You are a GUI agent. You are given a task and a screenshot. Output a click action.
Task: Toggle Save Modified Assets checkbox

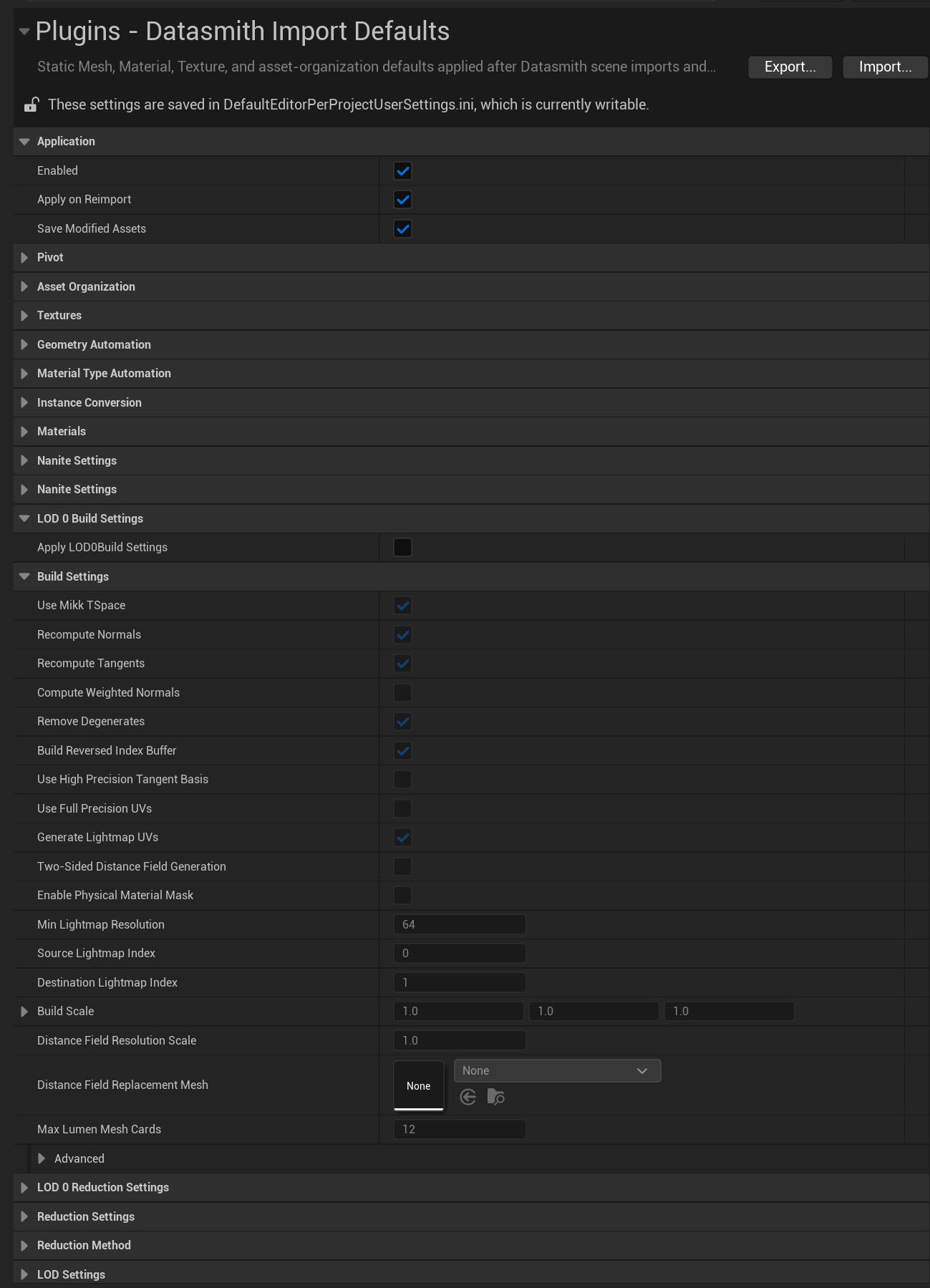pyautogui.click(x=402, y=229)
